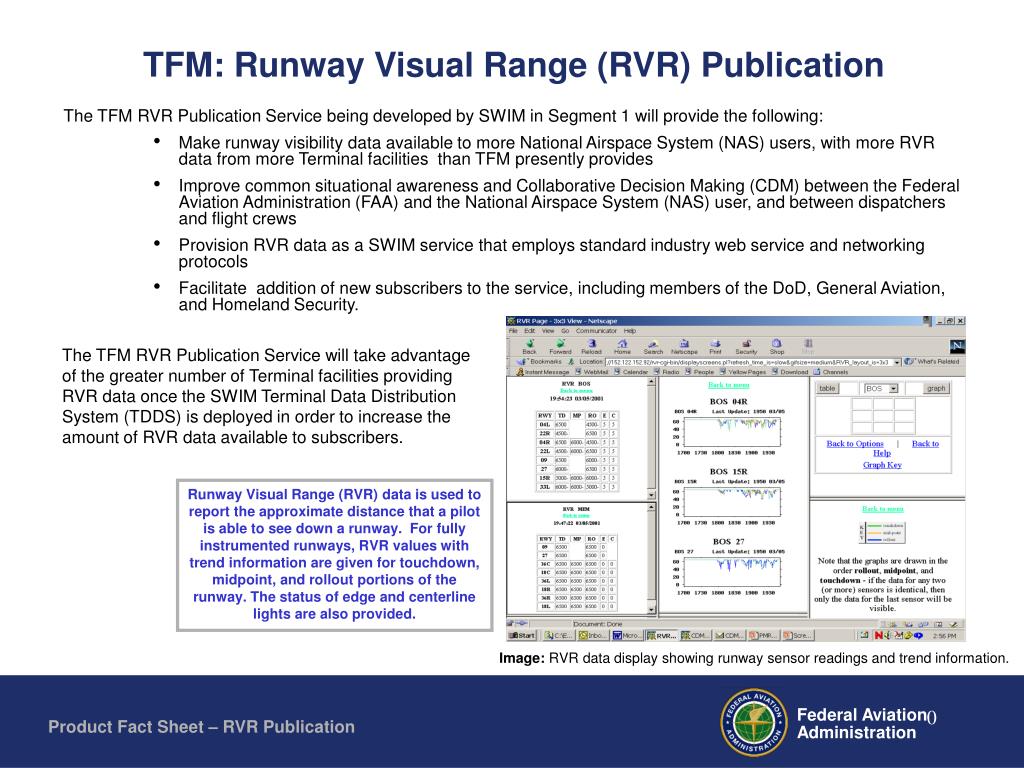Click Back to menu in RVR MEM frame
The width and height of the screenshot is (1024, 768).
[575, 516]
